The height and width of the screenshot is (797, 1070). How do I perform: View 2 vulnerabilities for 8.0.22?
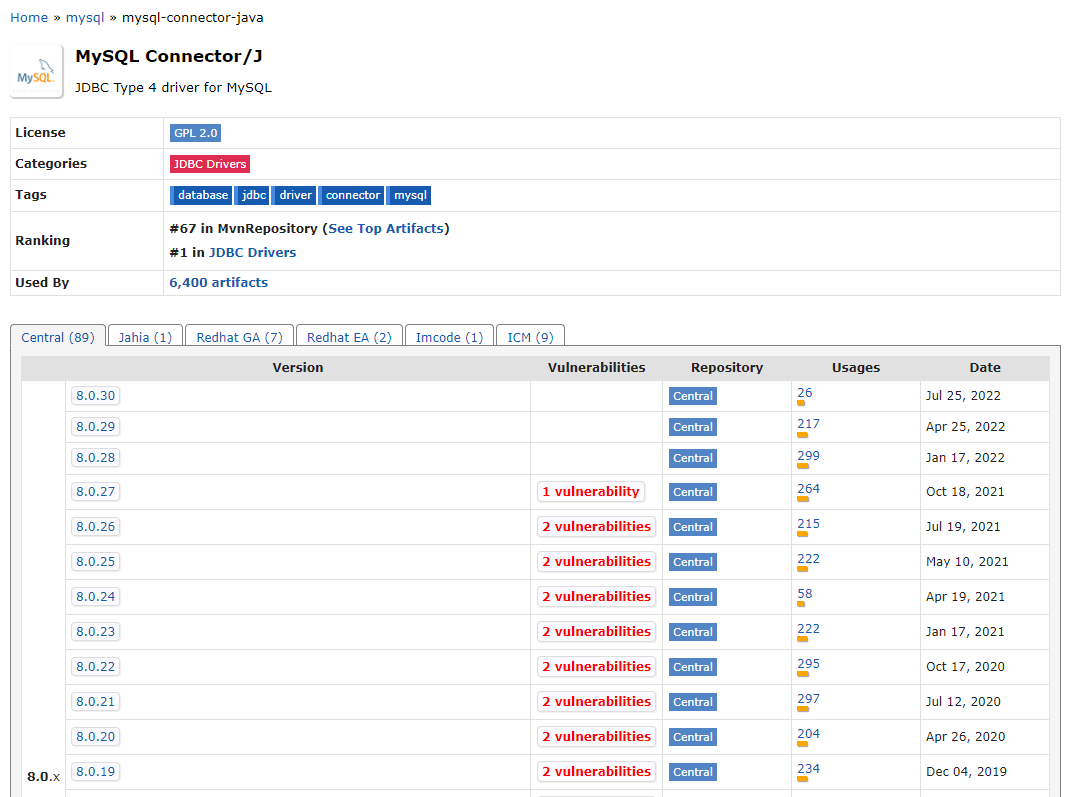click(x=596, y=667)
